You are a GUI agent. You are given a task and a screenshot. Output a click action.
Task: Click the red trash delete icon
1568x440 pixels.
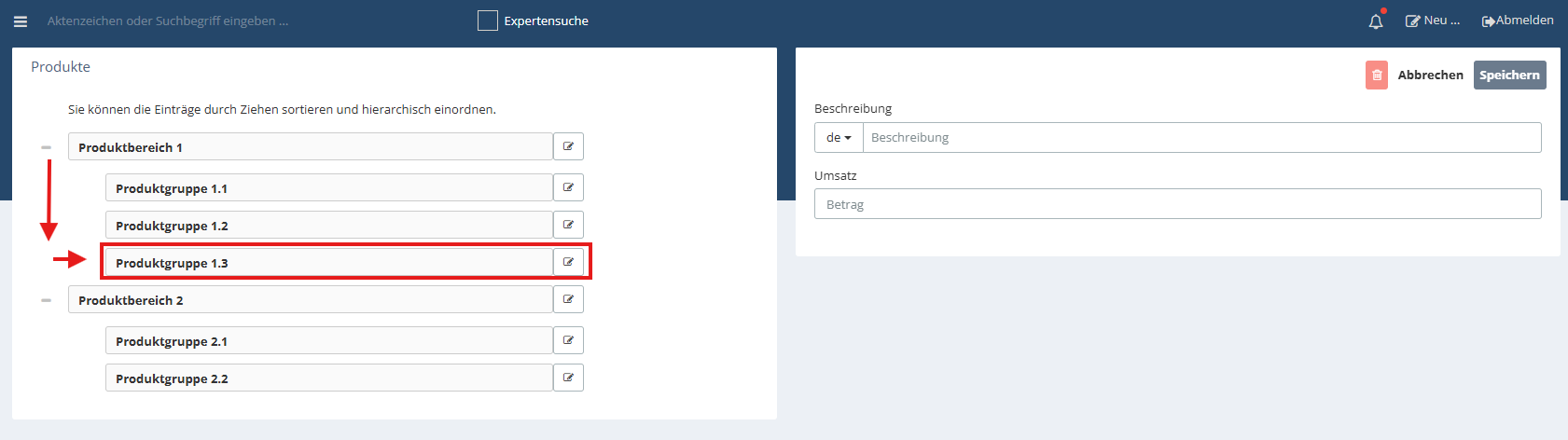click(1377, 76)
